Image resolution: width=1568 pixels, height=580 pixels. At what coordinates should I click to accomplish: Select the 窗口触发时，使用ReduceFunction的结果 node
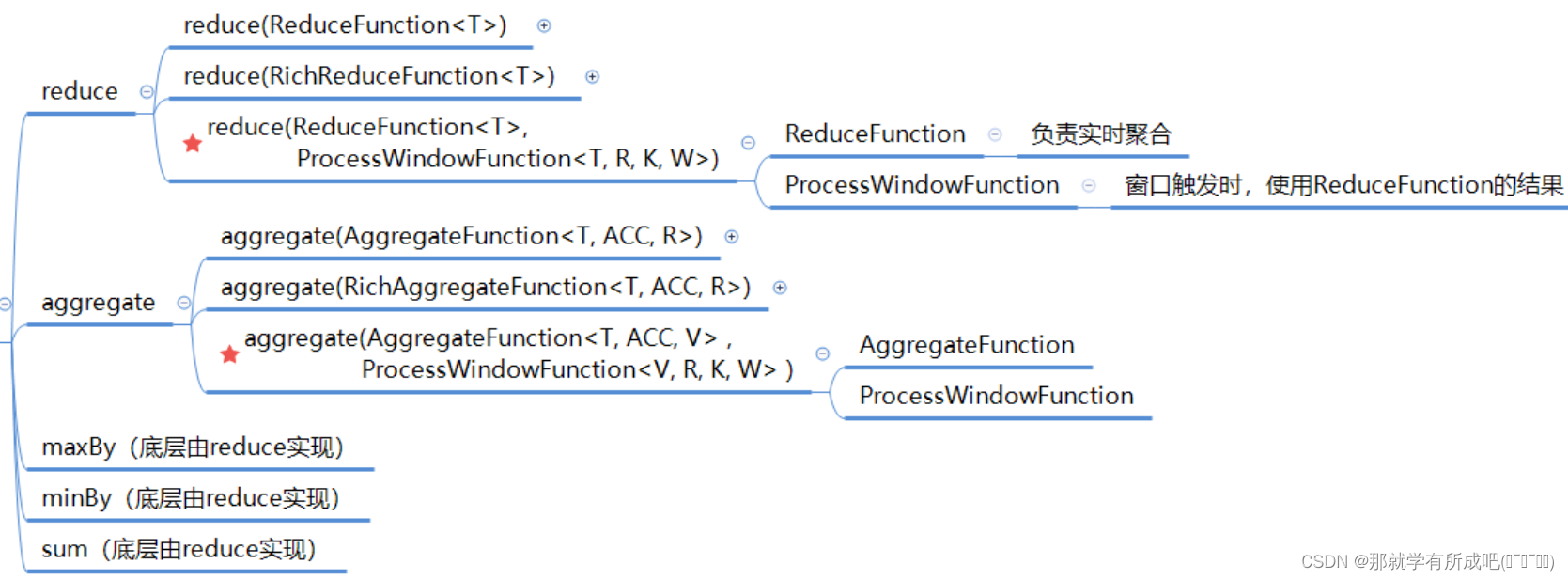point(1343,185)
